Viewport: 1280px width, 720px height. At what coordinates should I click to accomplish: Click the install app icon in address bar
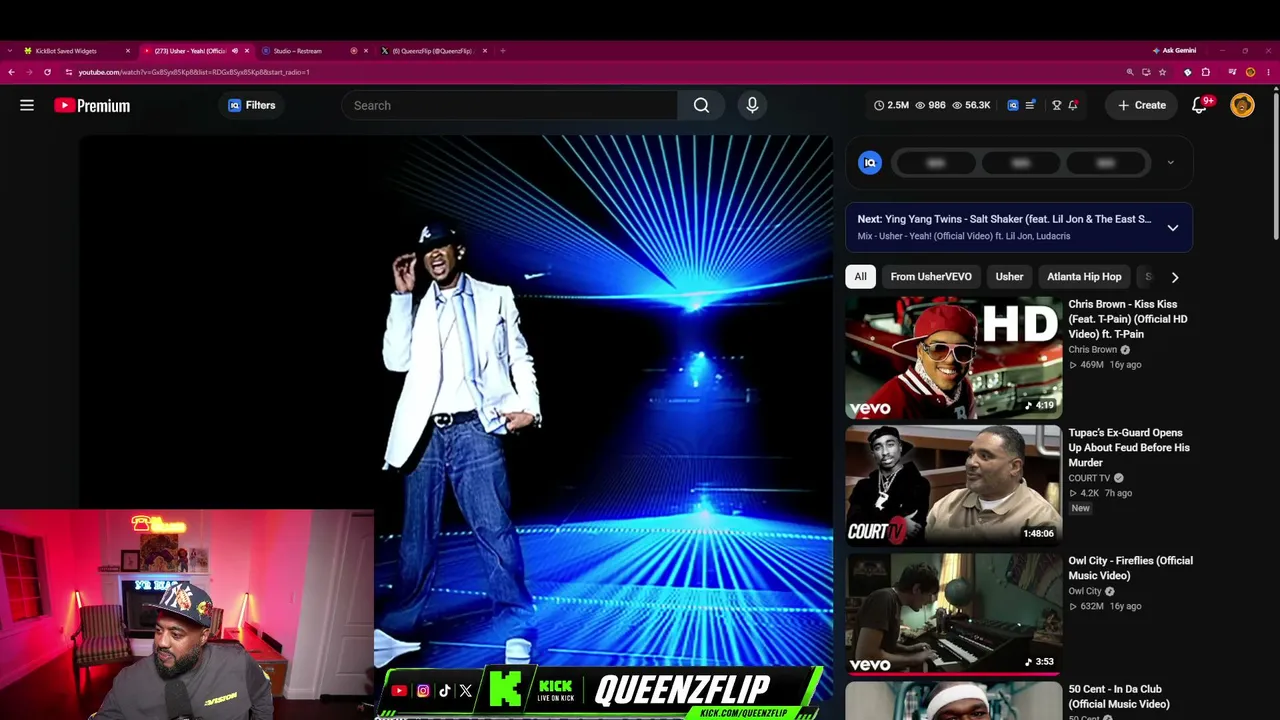(x=1146, y=72)
